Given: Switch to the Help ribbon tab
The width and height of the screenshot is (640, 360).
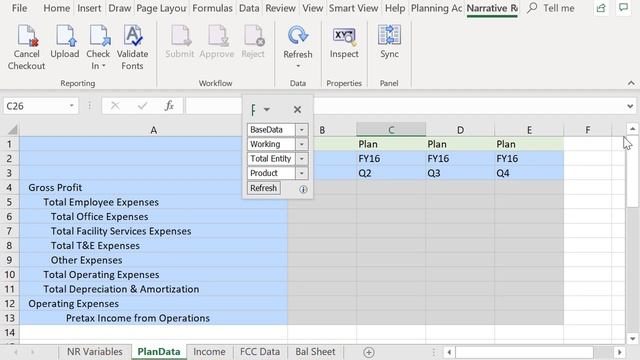Looking at the screenshot, I should (x=395, y=8).
